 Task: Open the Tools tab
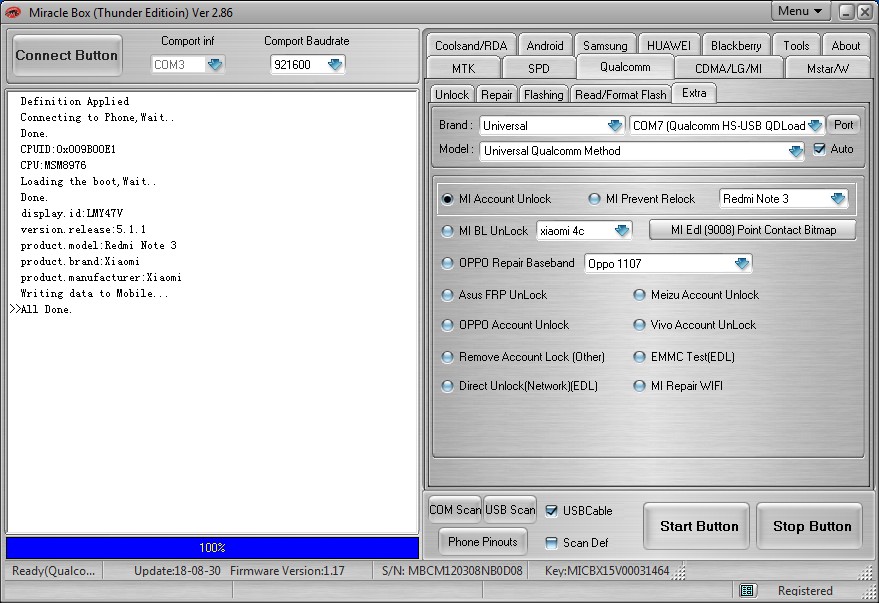pos(796,46)
